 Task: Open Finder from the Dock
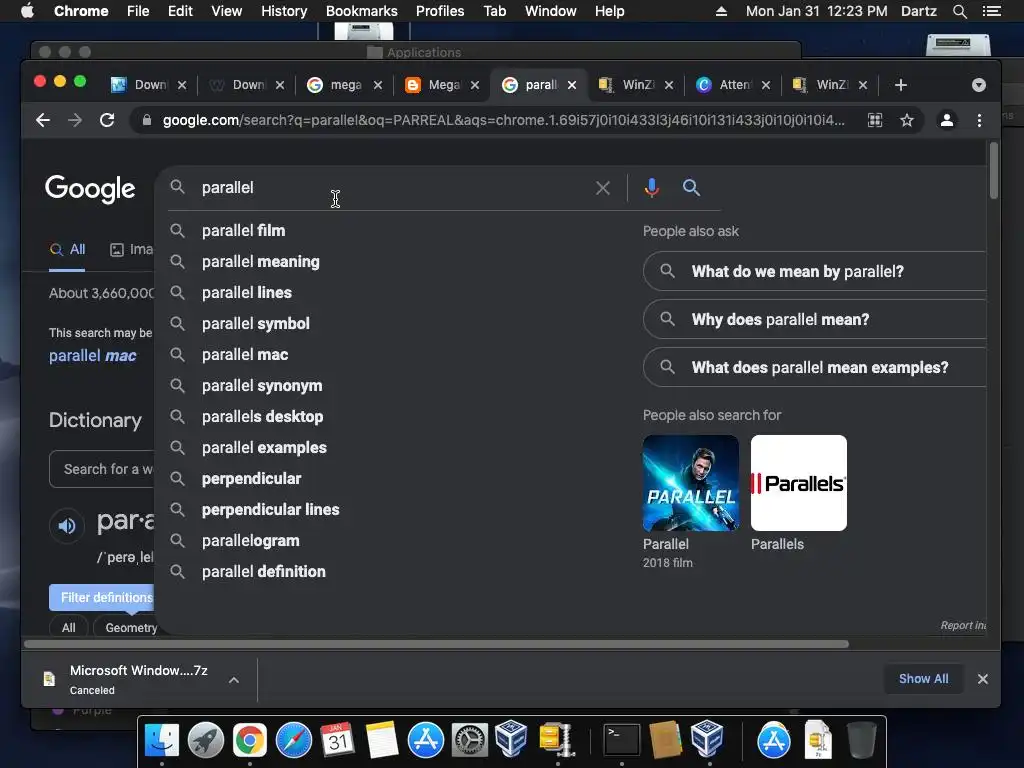[161, 741]
